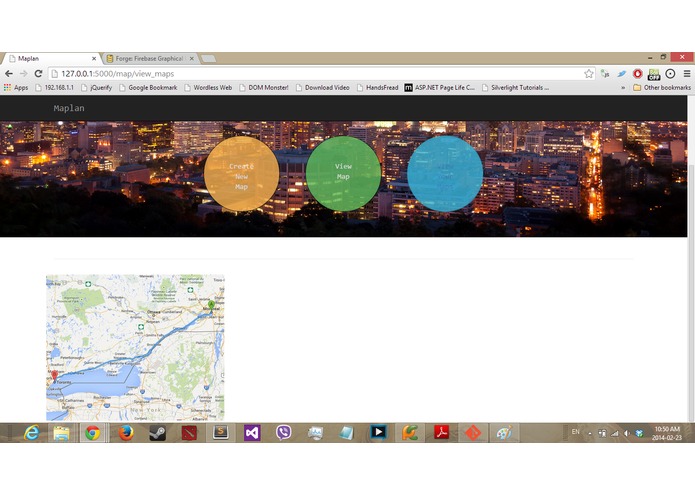Screen dimensions: 695x494
Task: Open Adobe Reader from the taskbar
Action: point(441,432)
